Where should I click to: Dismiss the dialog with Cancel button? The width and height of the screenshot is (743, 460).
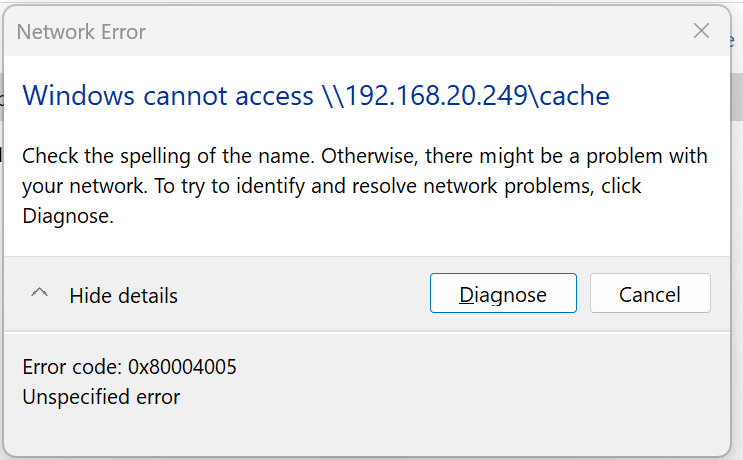coord(650,293)
